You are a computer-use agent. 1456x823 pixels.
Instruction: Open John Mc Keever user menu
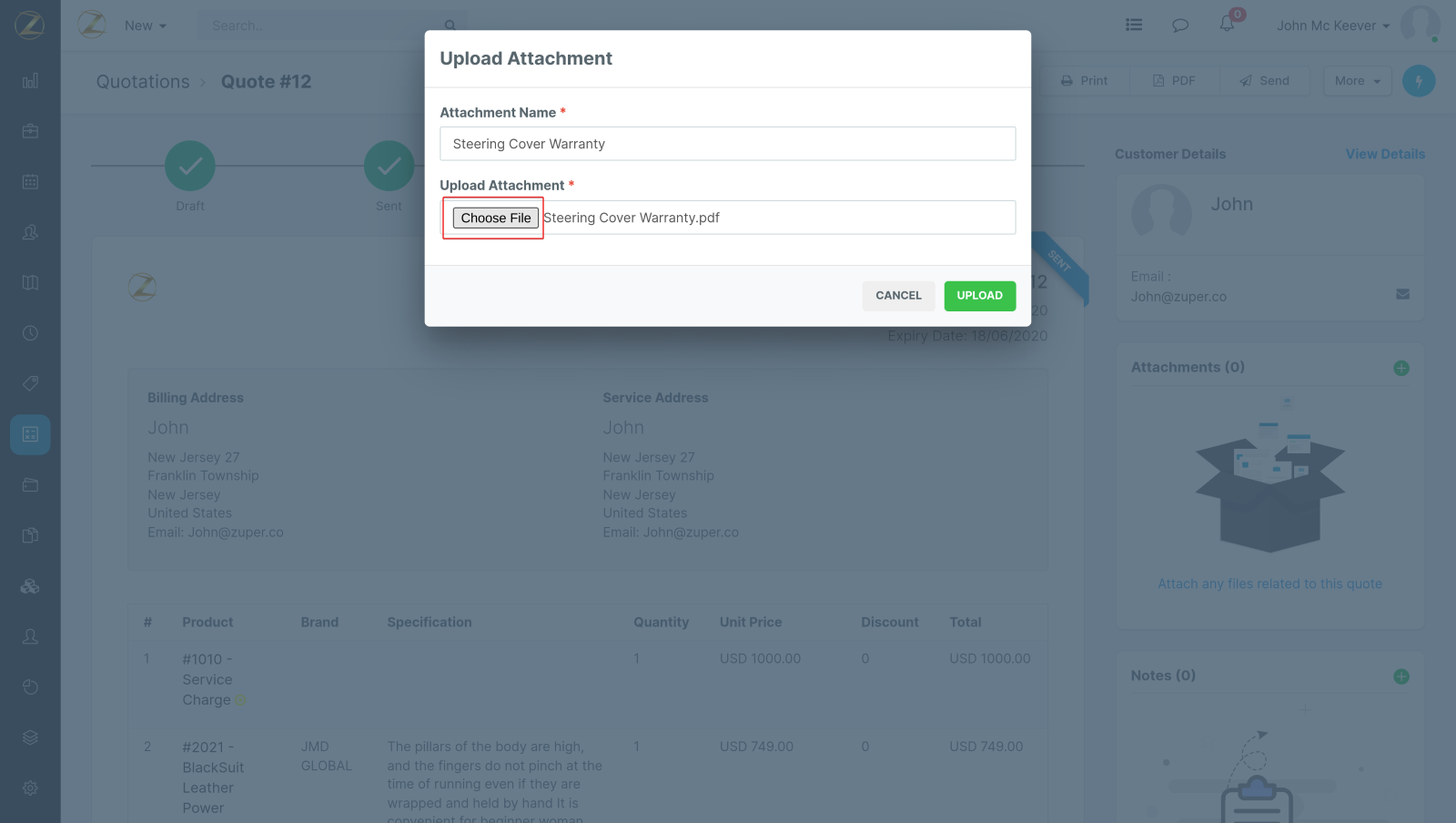(1332, 25)
